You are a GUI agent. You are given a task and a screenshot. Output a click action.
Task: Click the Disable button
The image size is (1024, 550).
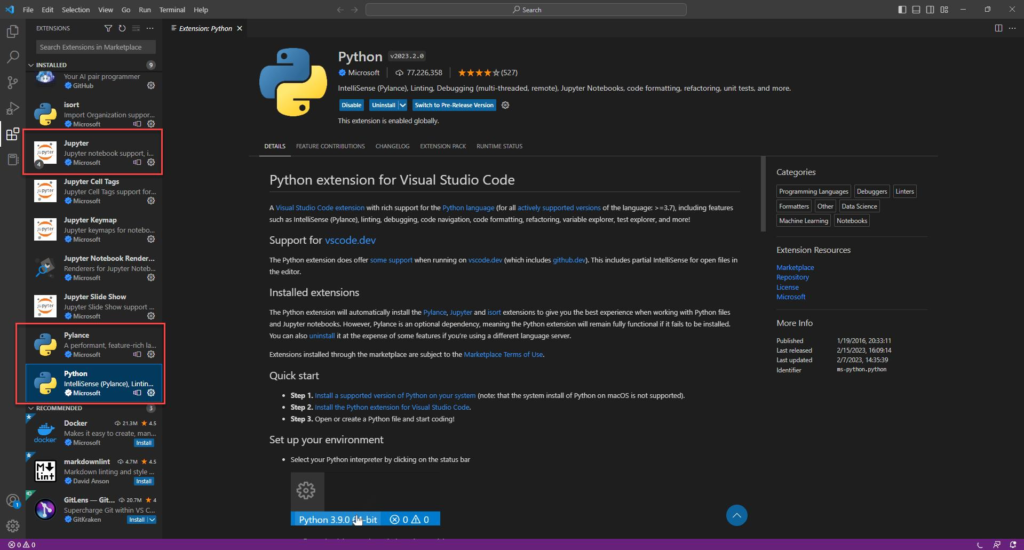(x=351, y=105)
